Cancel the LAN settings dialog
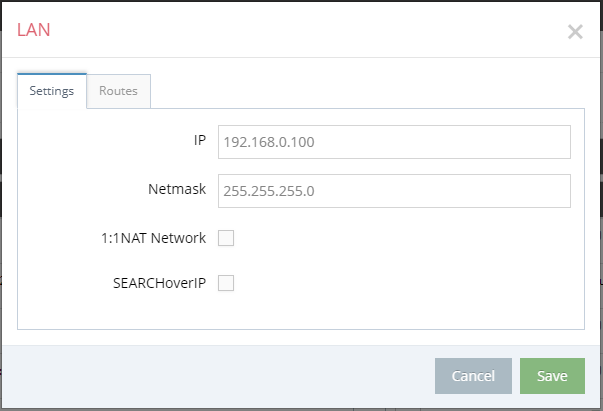This screenshot has height=411, width=603. coord(473,376)
